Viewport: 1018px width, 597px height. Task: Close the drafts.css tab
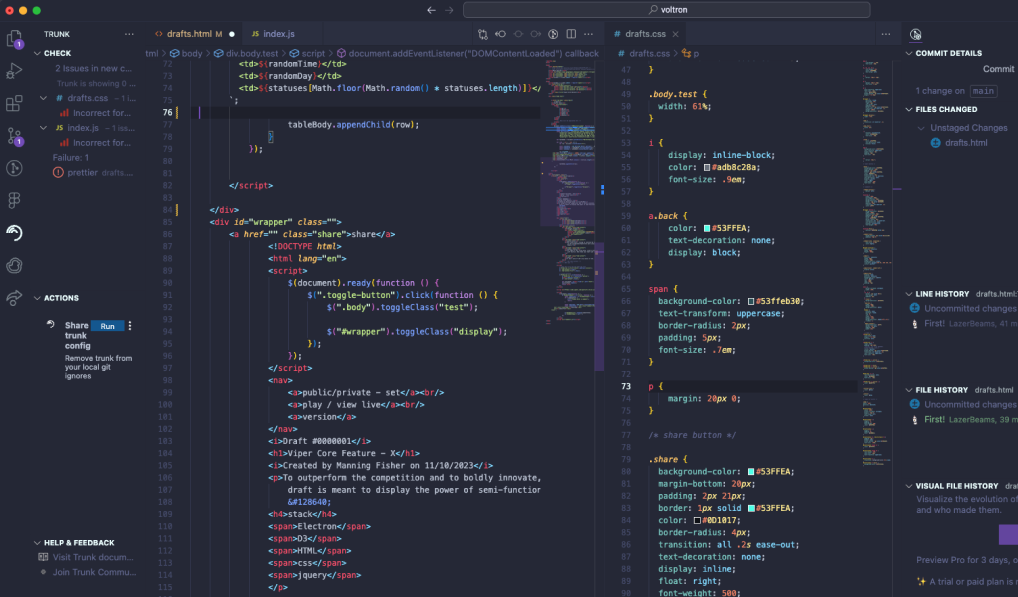[675, 34]
